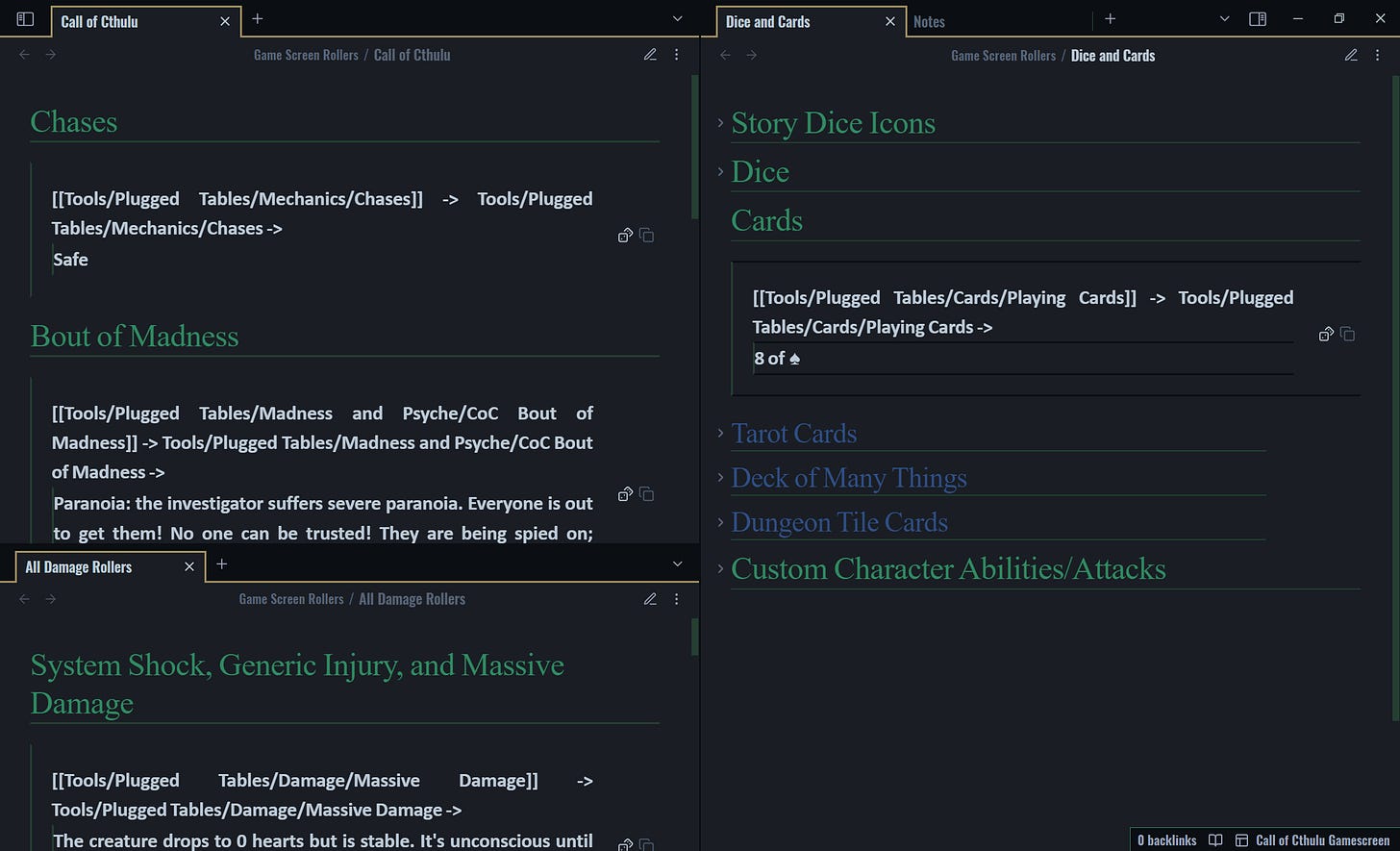The height and width of the screenshot is (851, 1400).
Task: Reroll the Chases table dice icon
Action: pos(625,235)
